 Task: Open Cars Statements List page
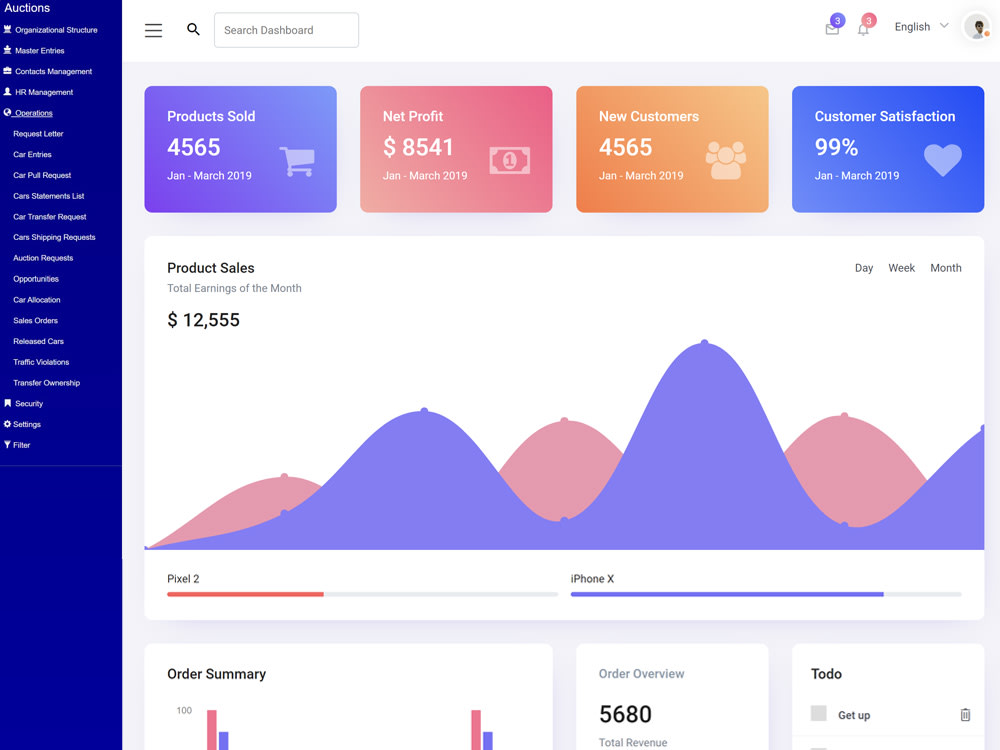pos(48,196)
